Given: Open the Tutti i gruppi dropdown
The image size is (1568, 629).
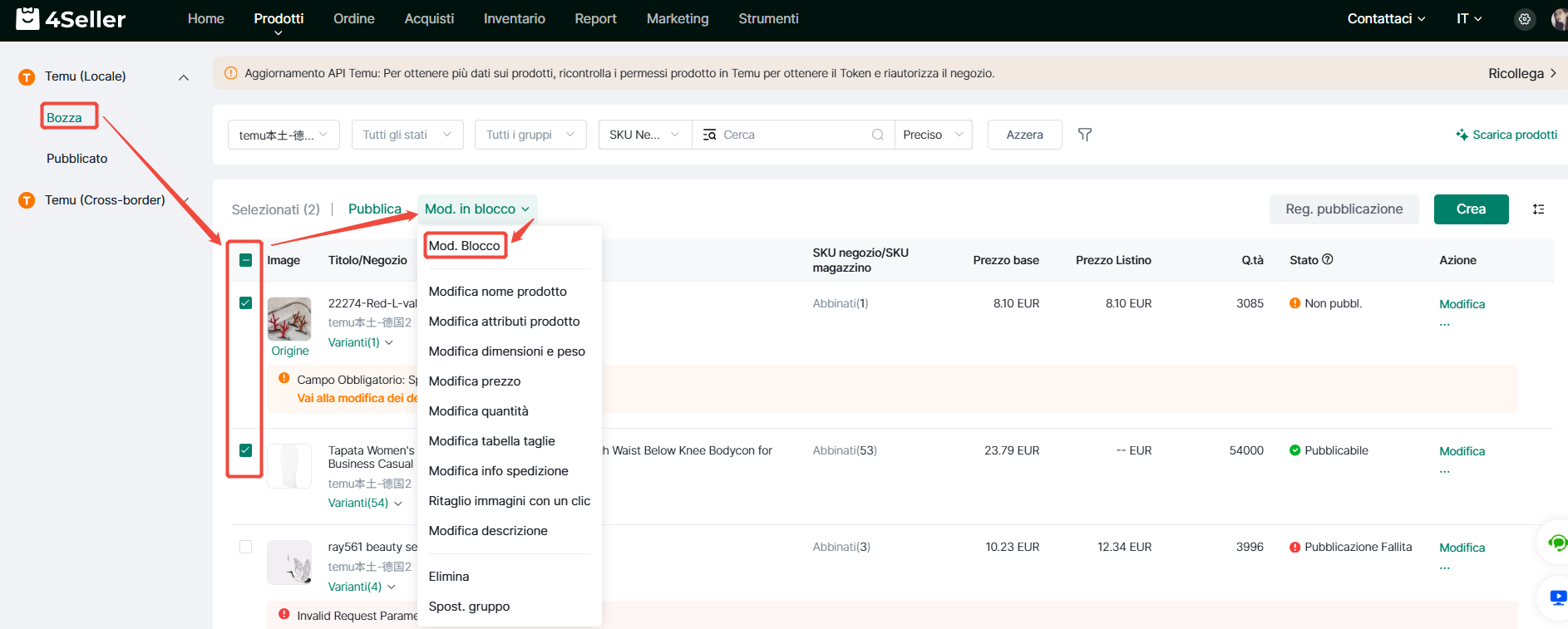Looking at the screenshot, I should click(530, 135).
